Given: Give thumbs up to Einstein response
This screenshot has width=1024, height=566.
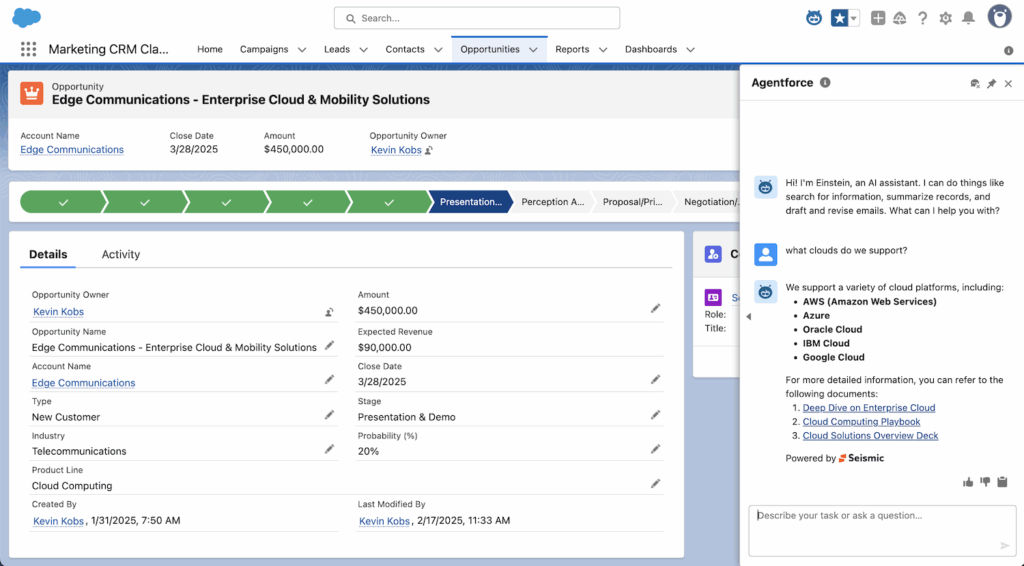Looking at the screenshot, I should coord(968,482).
